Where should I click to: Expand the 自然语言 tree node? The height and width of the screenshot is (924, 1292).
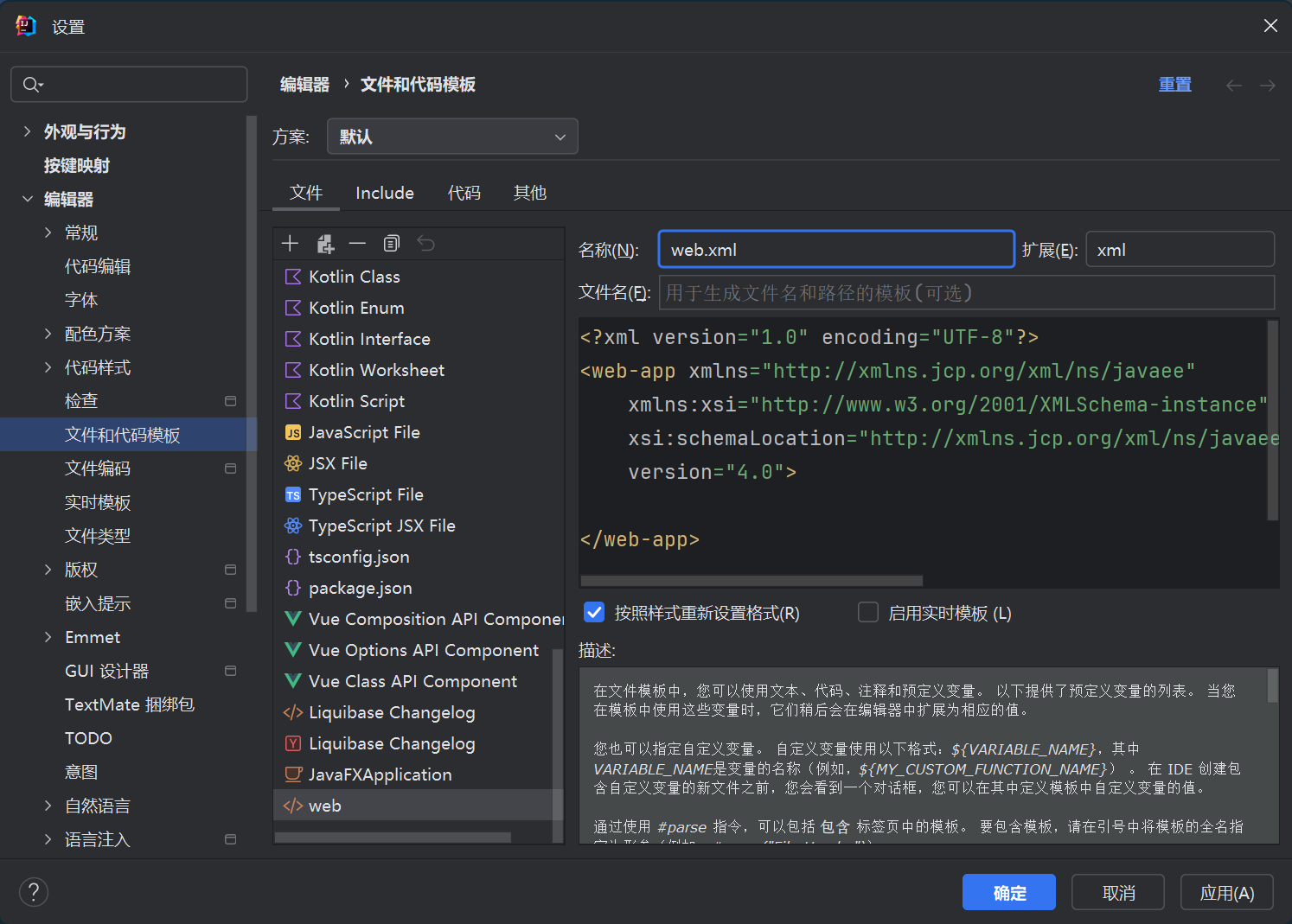[x=48, y=806]
